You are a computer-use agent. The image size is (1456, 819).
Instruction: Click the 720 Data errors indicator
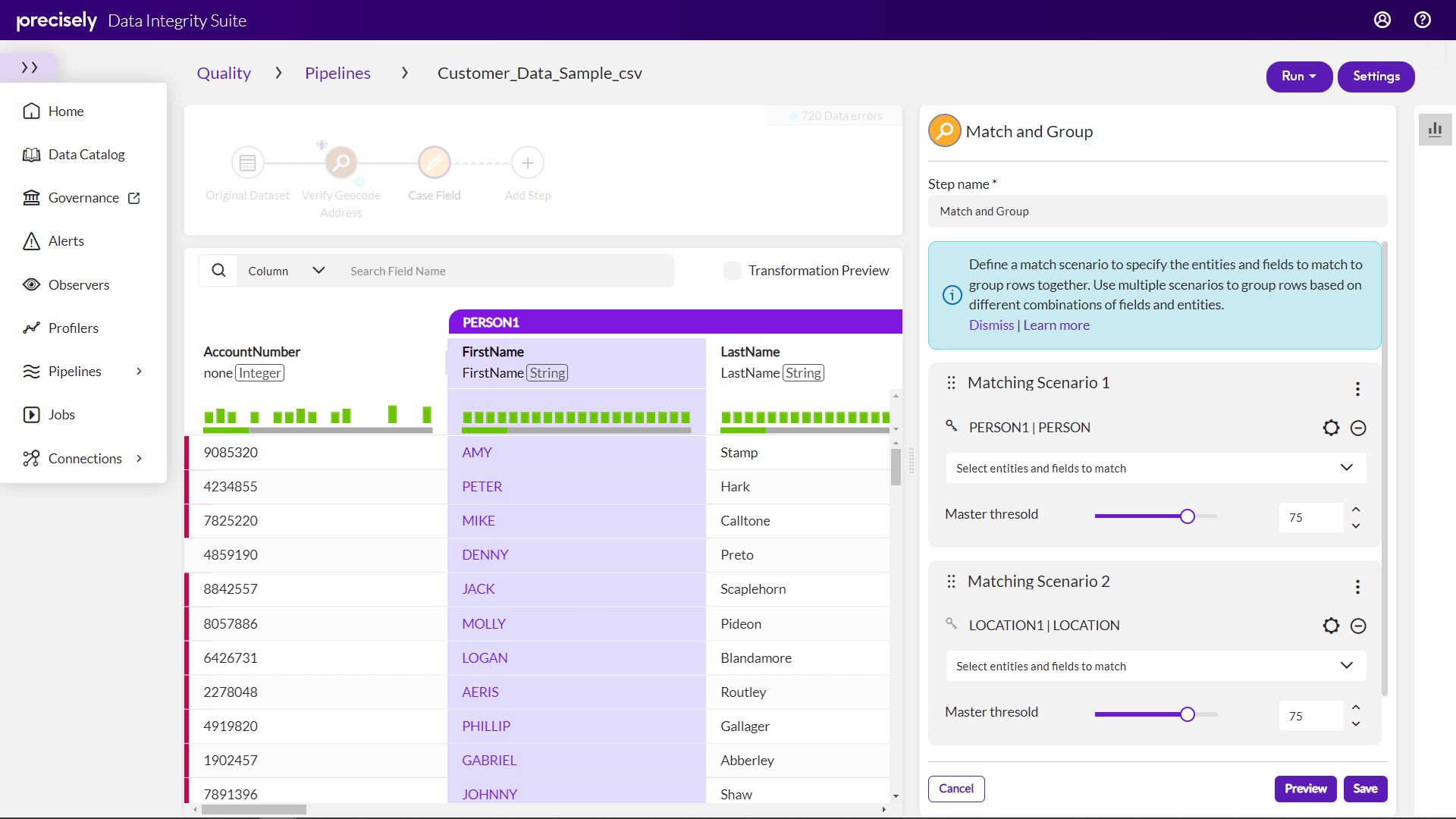pyautogui.click(x=836, y=116)
